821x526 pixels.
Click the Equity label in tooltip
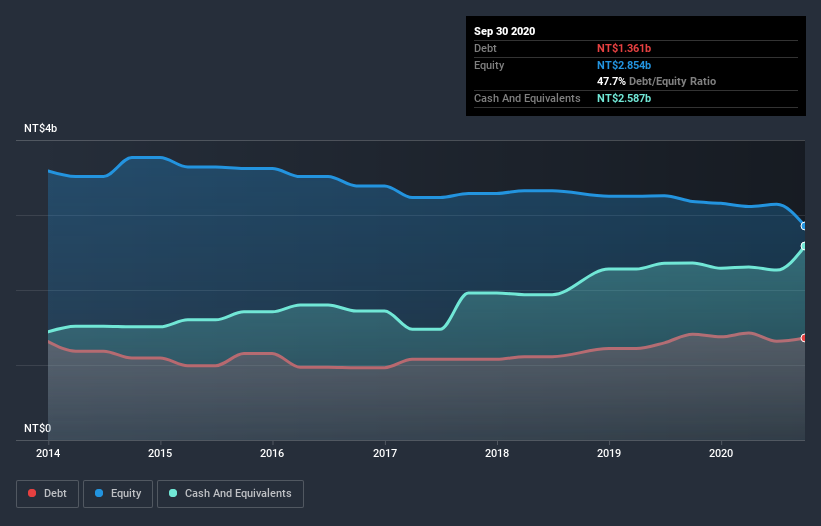pos(489,65)
